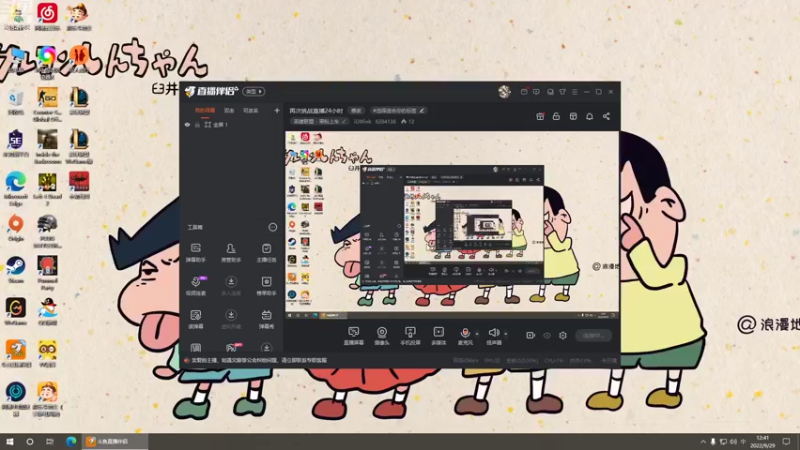
Task: Expand the microphone options arrow
Action: coord(477,334)
